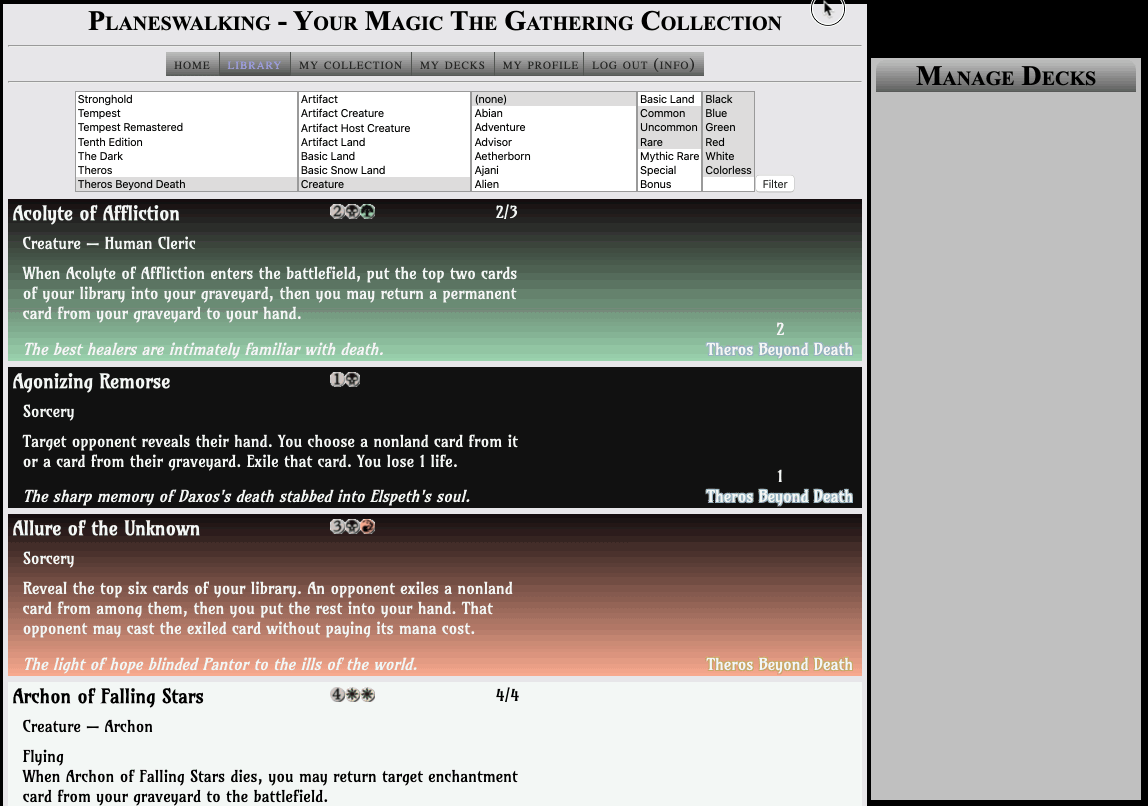This screenshot has height=806, width=1148.
Task: Select Theros in the set list
Action: 186,170
